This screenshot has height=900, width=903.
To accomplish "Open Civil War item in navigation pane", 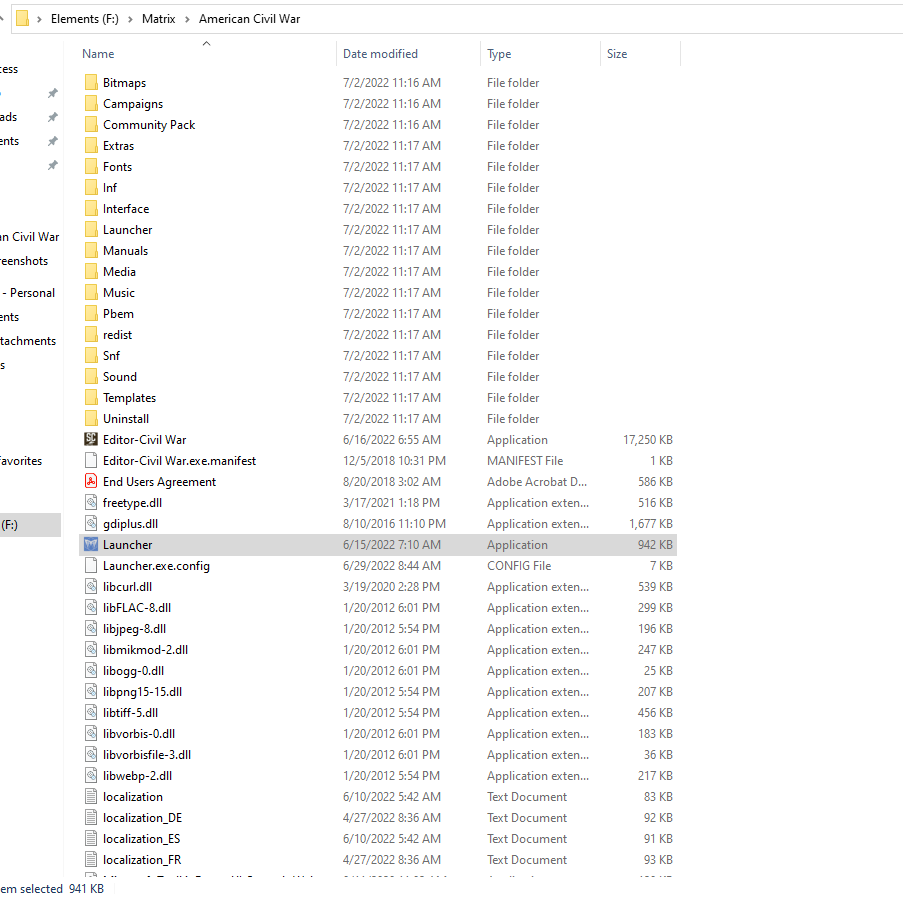I will (x=30, y=237).
